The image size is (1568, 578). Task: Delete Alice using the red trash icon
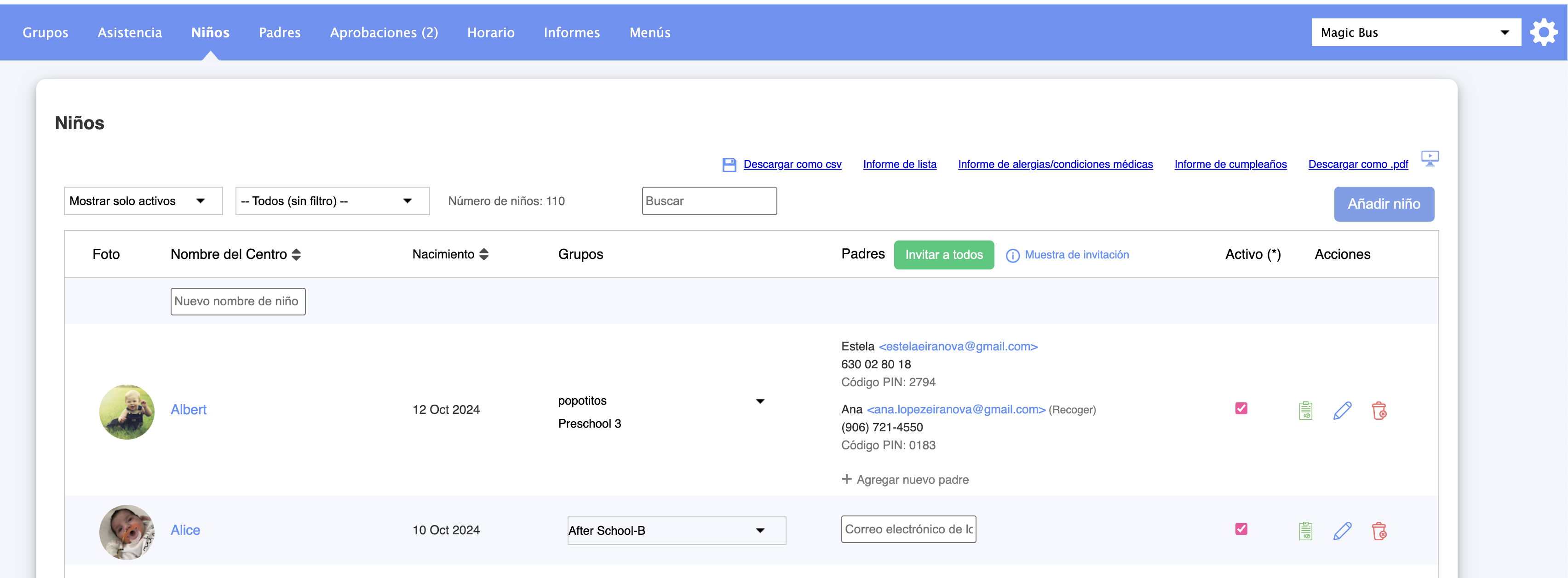click(1378, 531)
